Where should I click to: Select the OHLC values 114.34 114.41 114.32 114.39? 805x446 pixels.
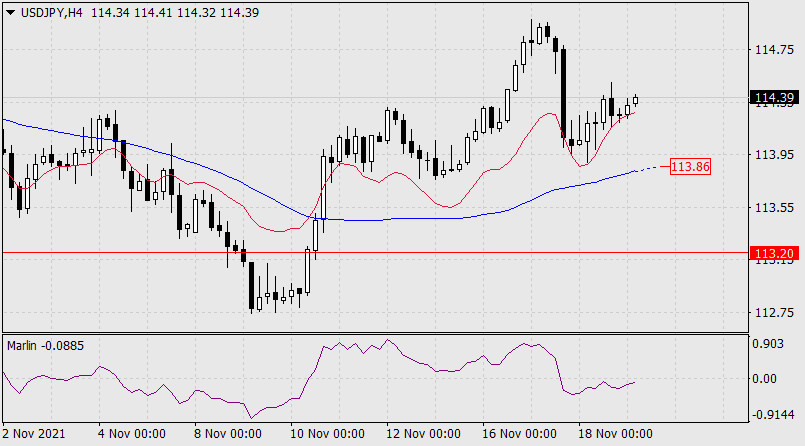click(175, 13)
